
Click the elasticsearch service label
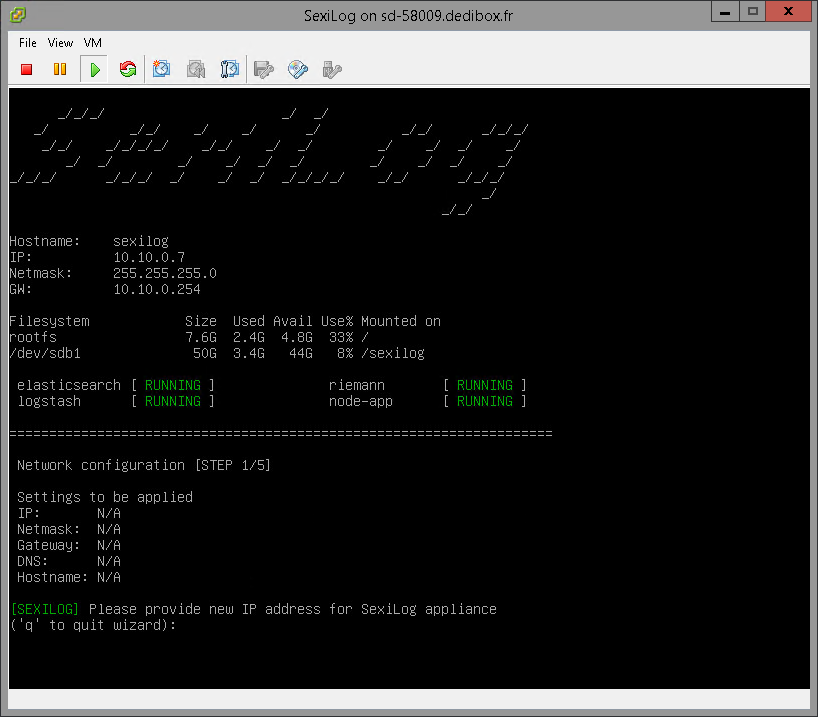click(x=69, y=386)
